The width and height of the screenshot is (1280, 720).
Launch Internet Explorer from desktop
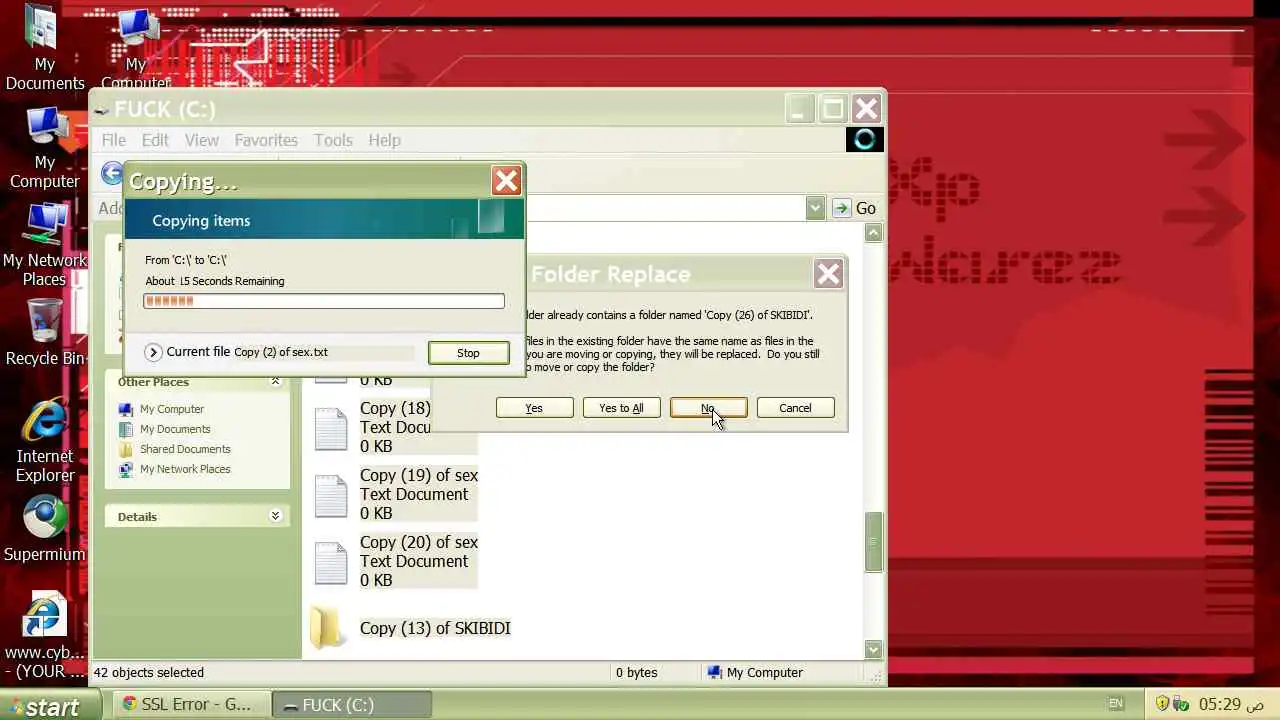(x=44, y=441)
